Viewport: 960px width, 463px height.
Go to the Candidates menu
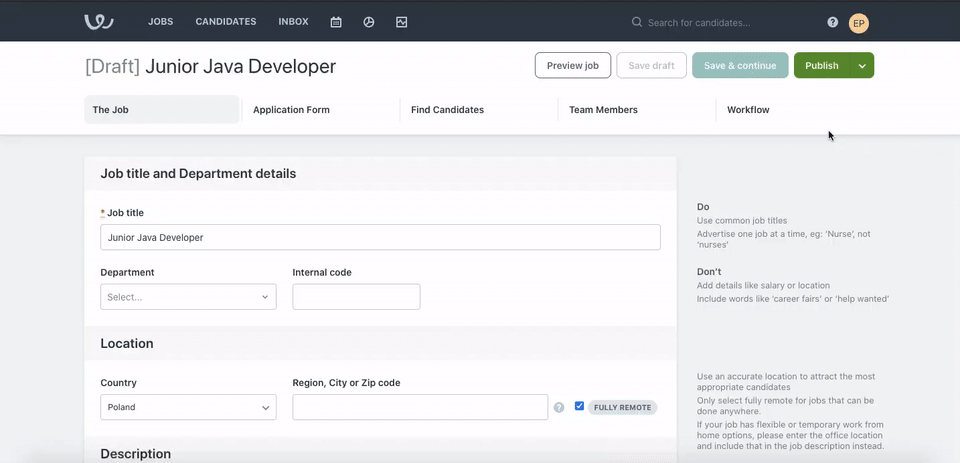pos(226,21)
